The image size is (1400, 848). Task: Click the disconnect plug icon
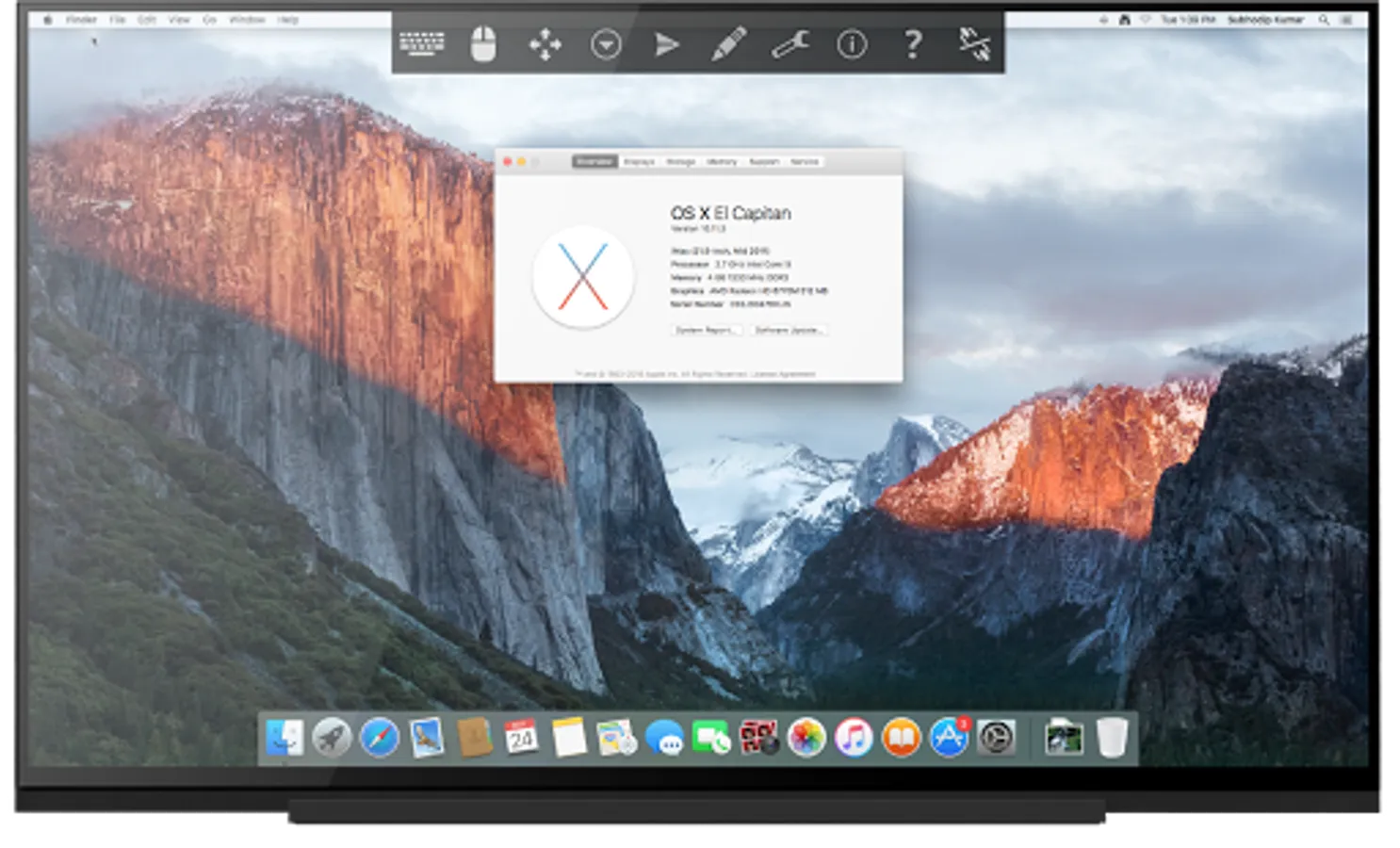pos(974,44)
